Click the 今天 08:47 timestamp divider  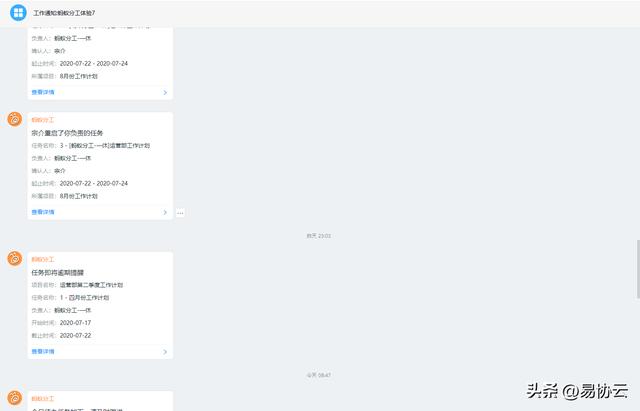click(319, 375)
